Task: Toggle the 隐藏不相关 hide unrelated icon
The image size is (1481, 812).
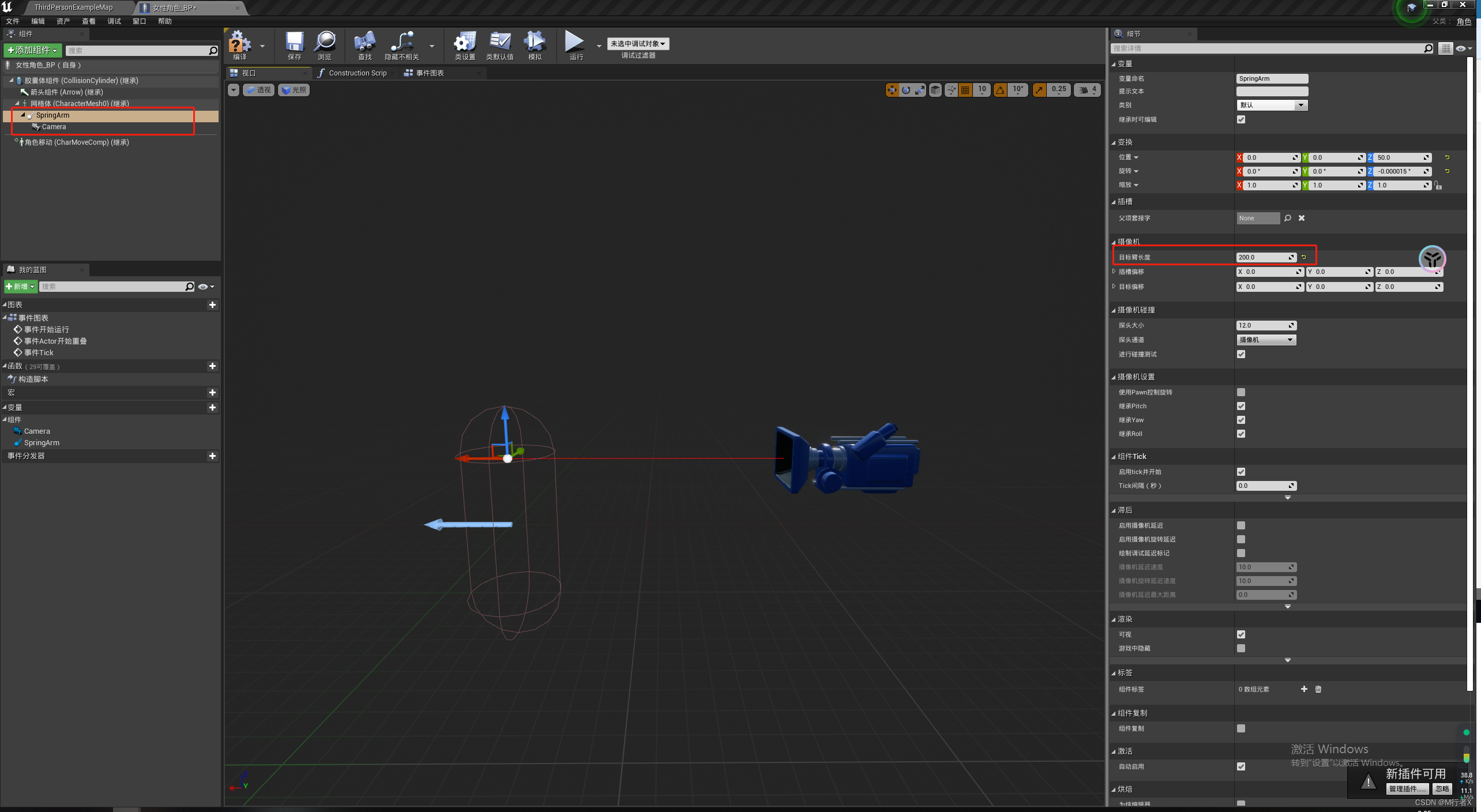Action: pyautogui.click(x=402, y=45)
